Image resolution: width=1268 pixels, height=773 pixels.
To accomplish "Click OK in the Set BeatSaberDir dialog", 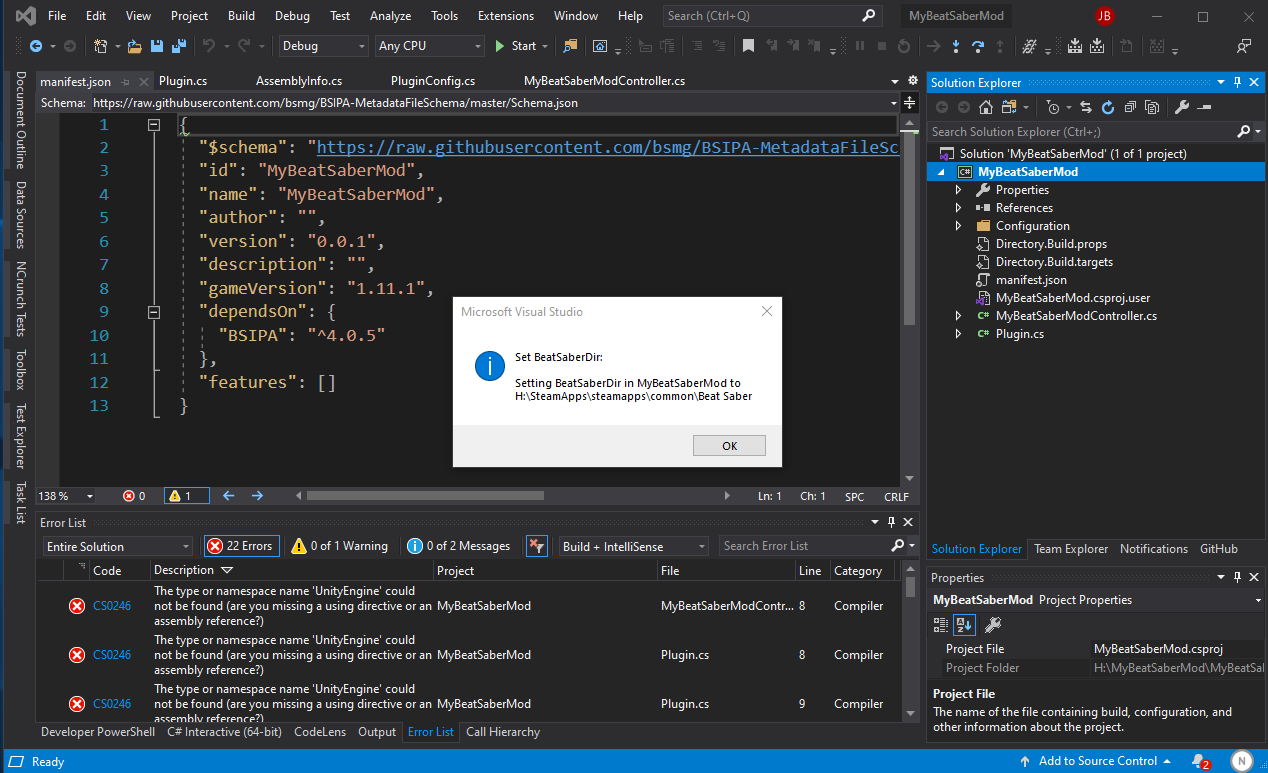I will pyautogui.click(x=729, y=446).
